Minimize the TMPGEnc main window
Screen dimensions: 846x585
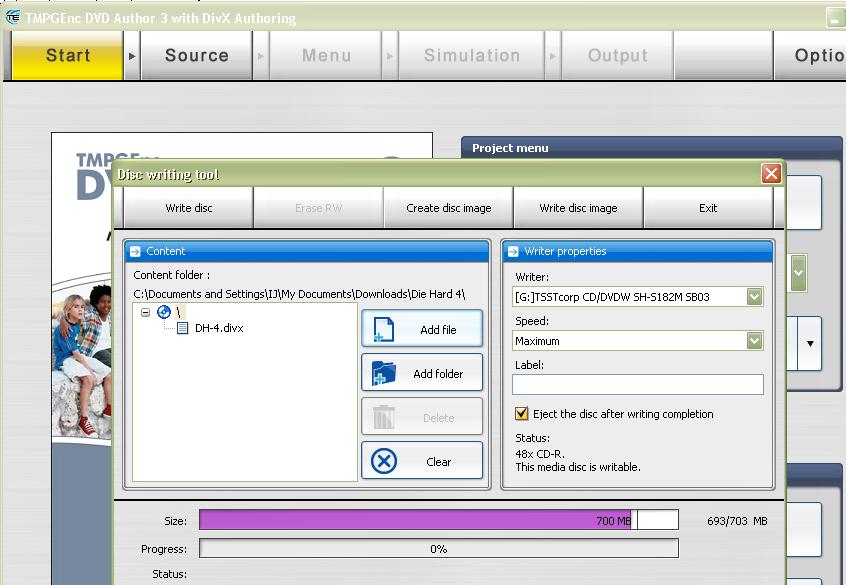(x=835, y=17)
